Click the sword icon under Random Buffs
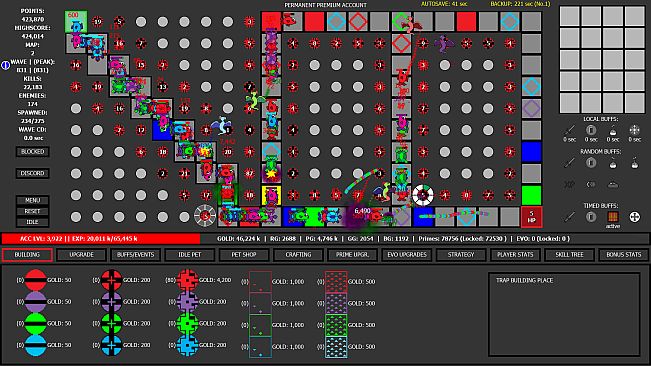 pos(570,163)
